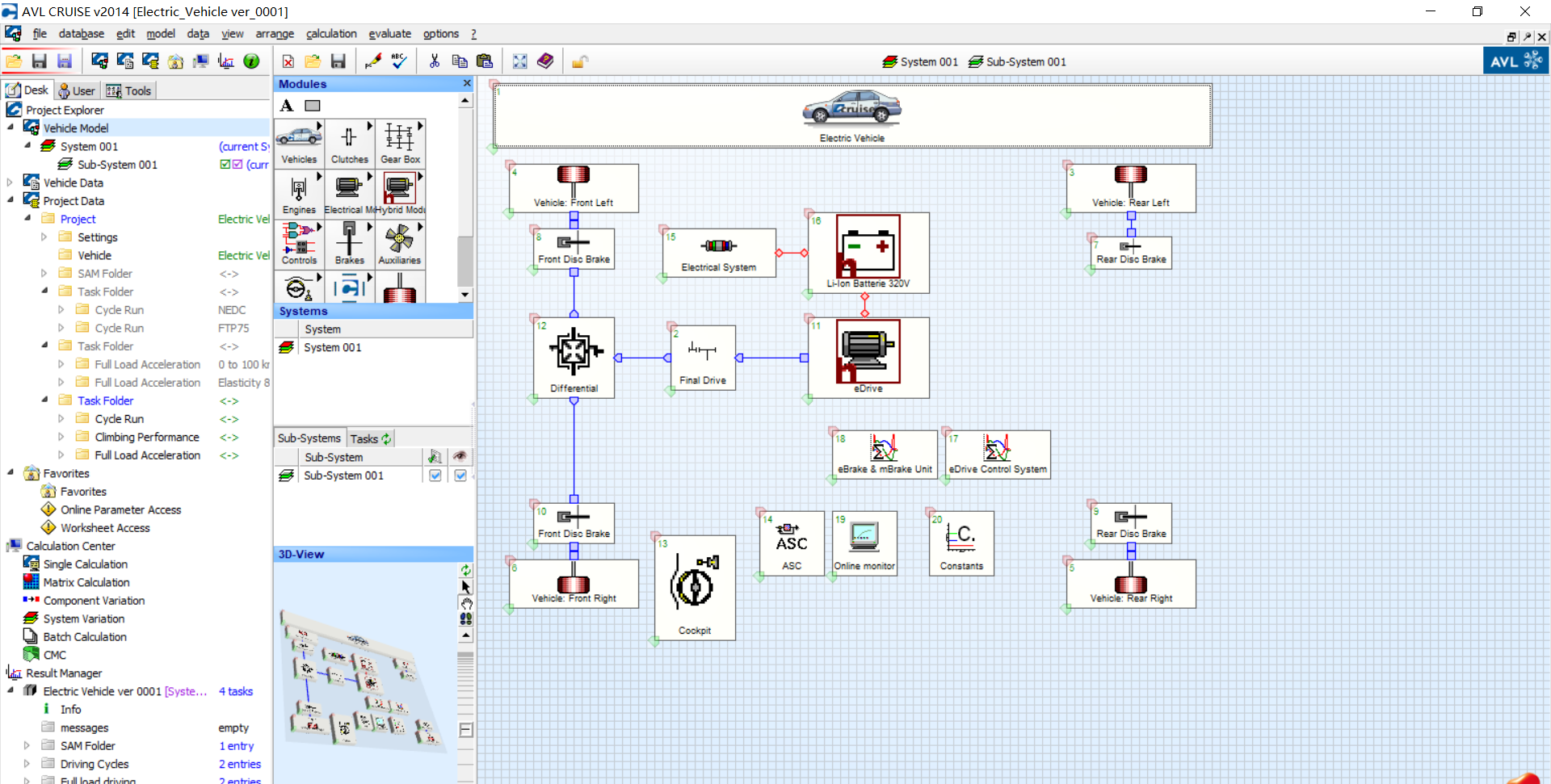Select the text annotation A tool

point(287,106)
